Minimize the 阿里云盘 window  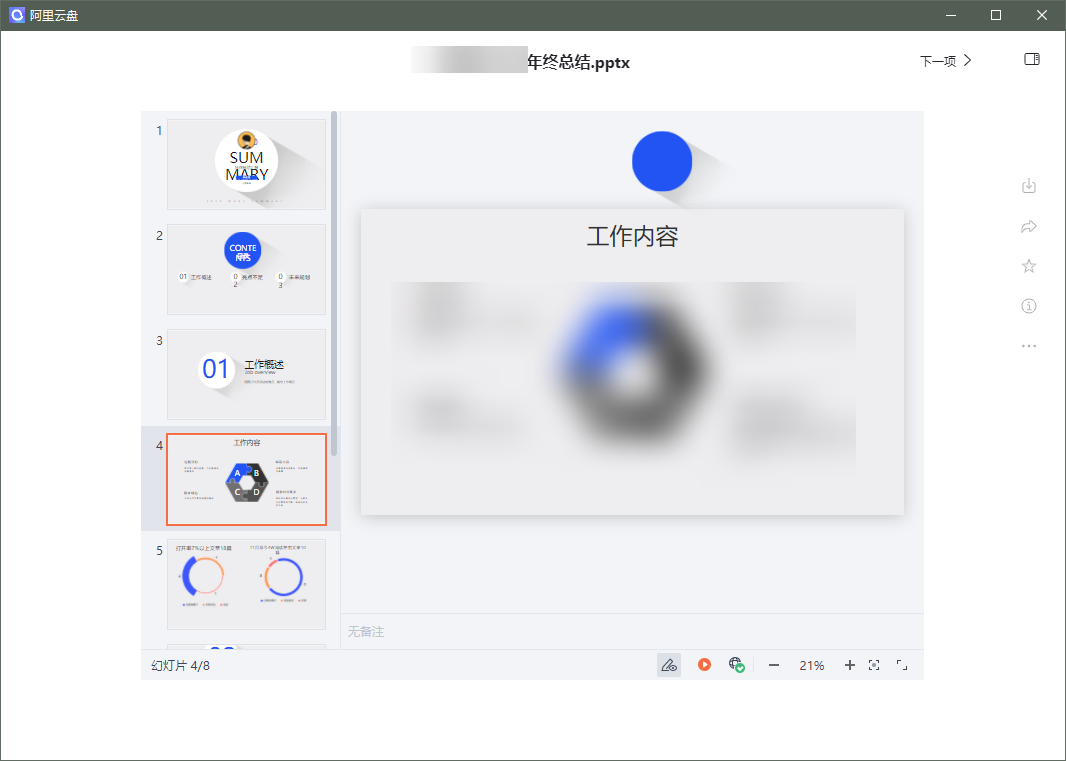[951, 15]
